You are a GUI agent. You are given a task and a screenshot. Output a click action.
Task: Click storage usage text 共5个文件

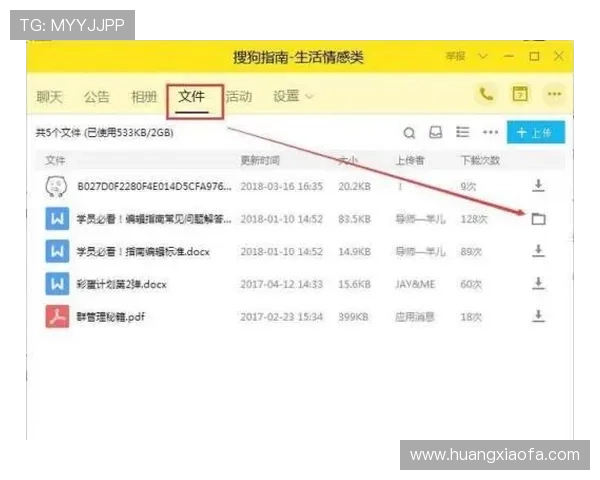click(104, 133)
